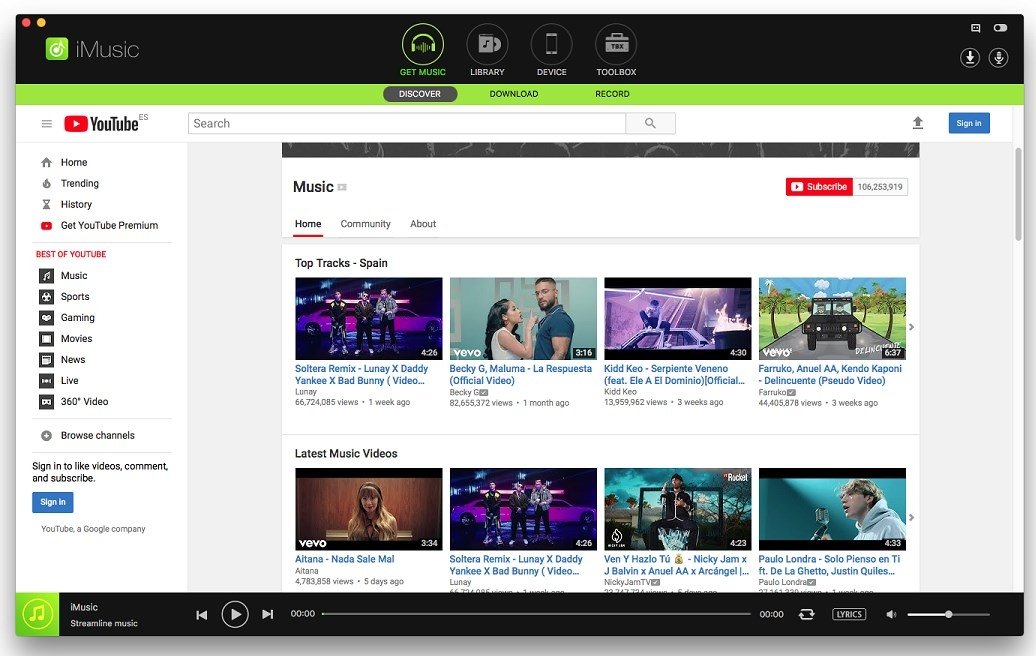Open the Becky G La Respuesta thumbnail
Image resolution: width=1036 pixels, height=656 pixels.
[523, 318]
